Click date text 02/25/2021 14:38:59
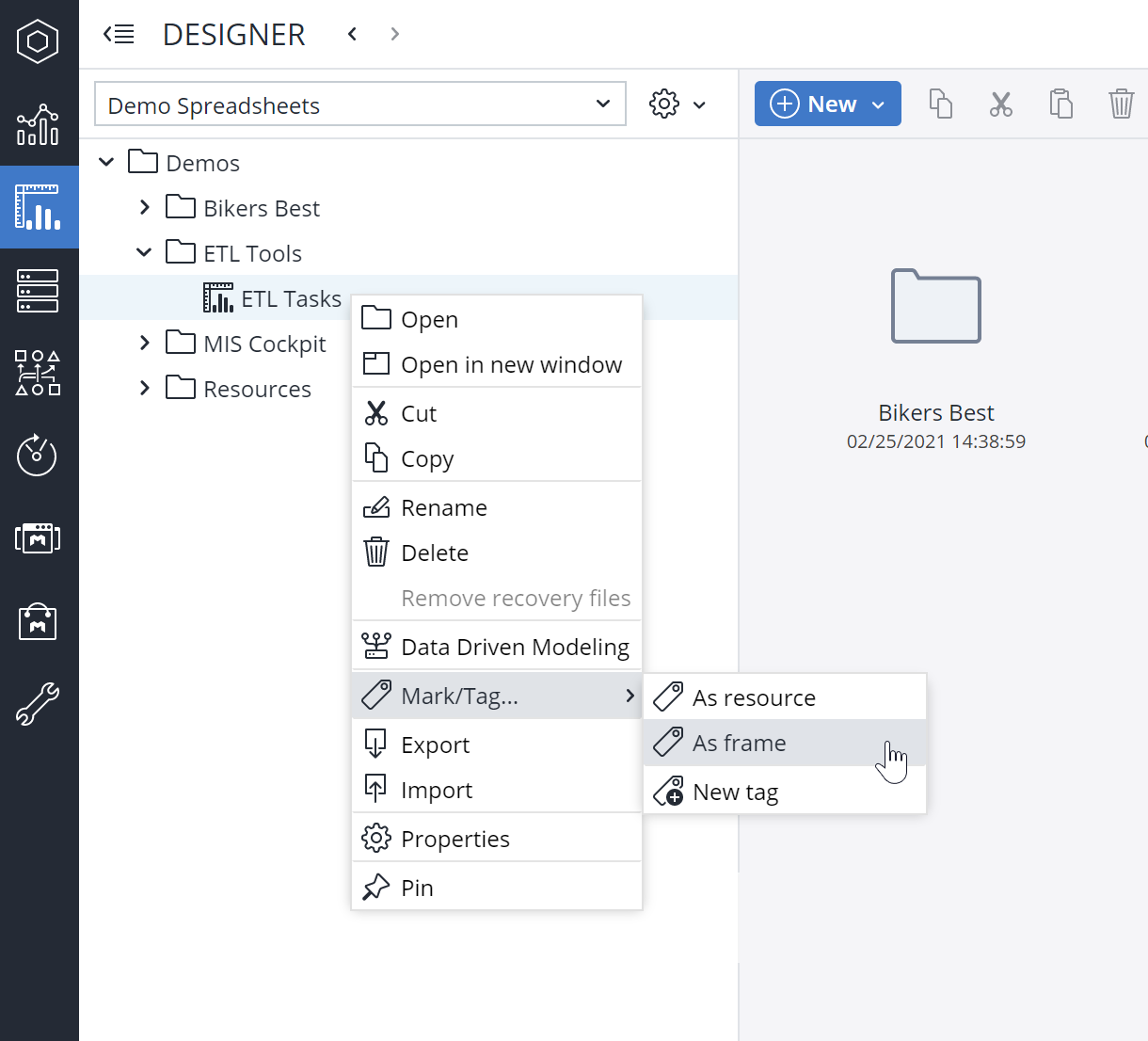This screenshot has height=1041, width=1148. click(936, 441)
